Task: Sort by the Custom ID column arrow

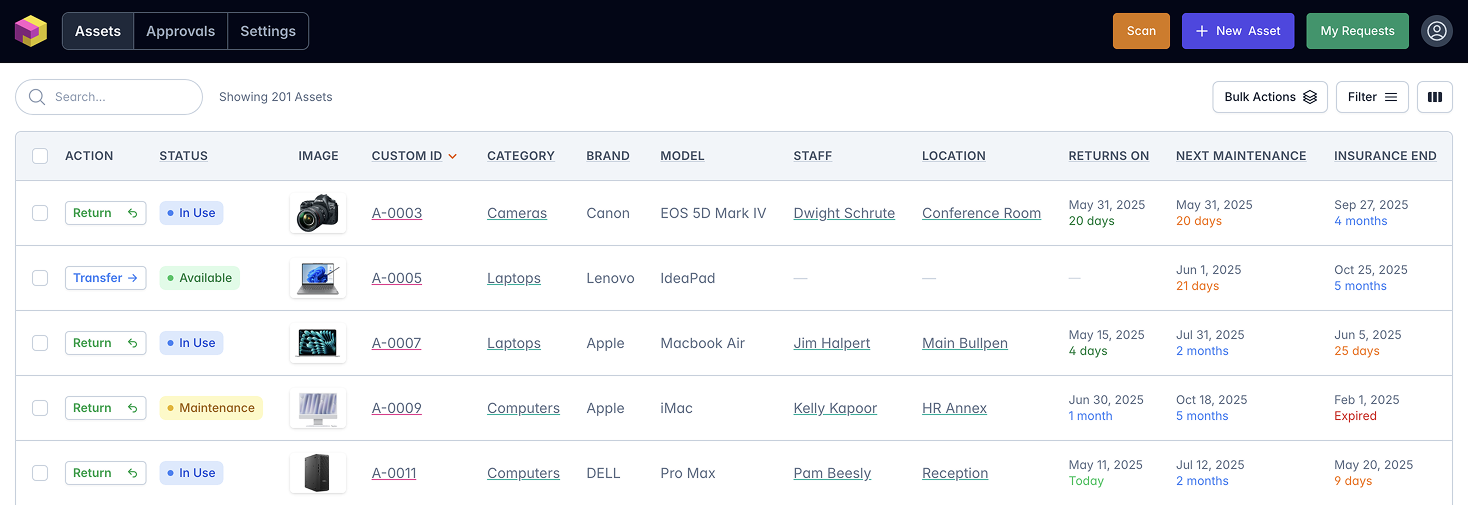Action: 453,156
